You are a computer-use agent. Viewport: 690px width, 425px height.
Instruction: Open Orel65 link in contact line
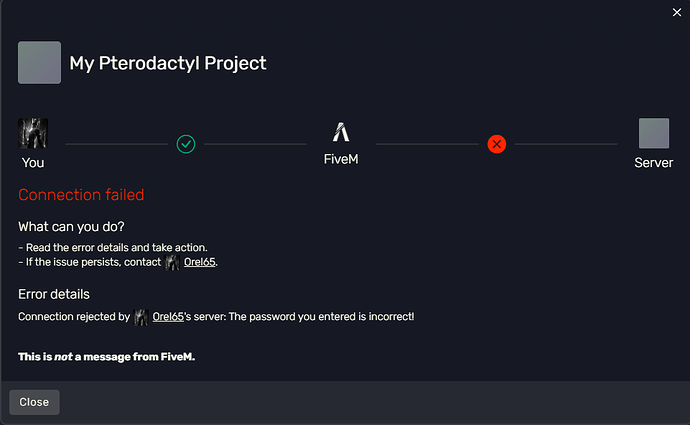tap(200, 262)
